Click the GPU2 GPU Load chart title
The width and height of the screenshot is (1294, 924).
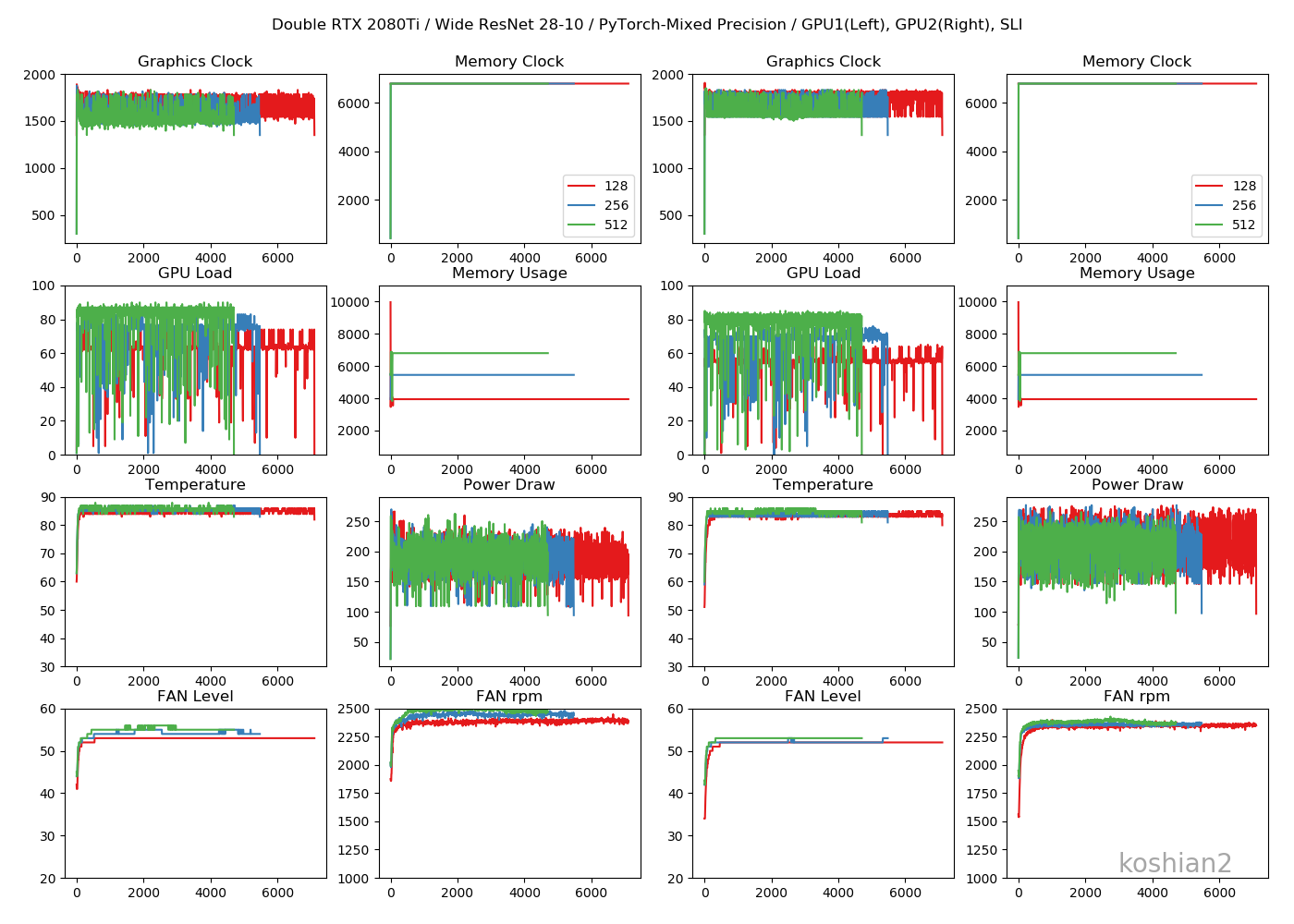click(x=824, y=274)
